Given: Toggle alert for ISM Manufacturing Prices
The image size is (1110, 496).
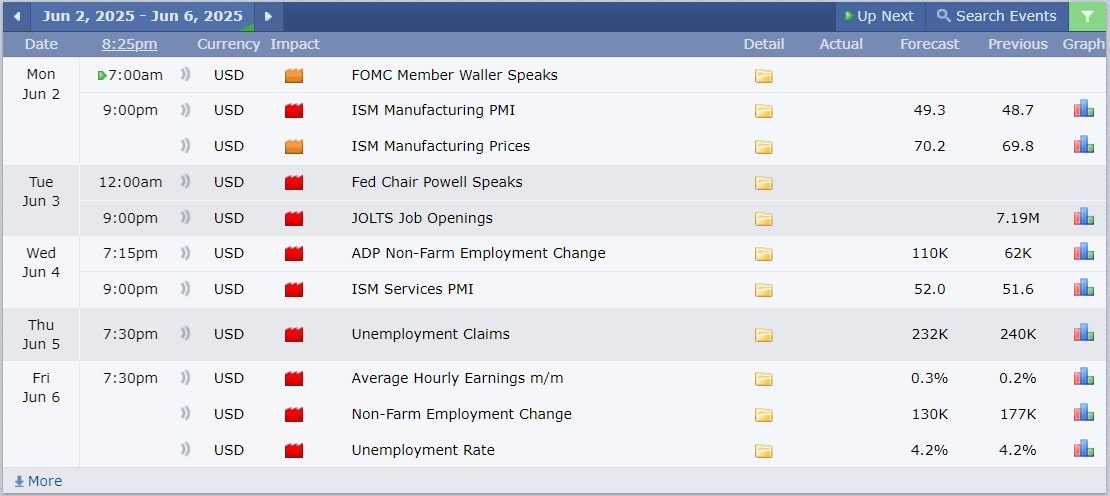Looking at the screenshot, I should coord(185,145).
